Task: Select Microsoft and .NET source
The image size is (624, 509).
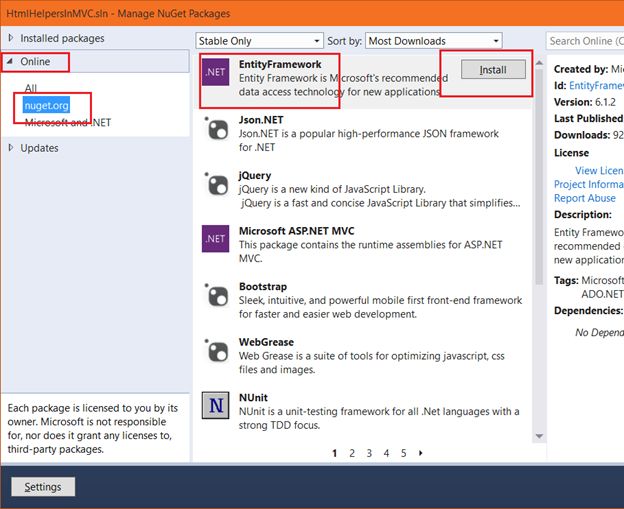Action: (68, 123)
